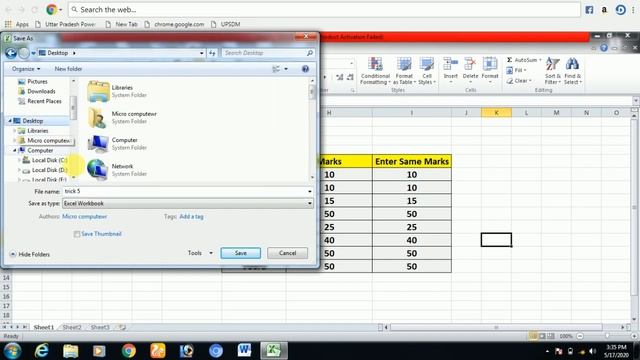
Task: Select column K header in Excel
Action: (x=496, y=113)
